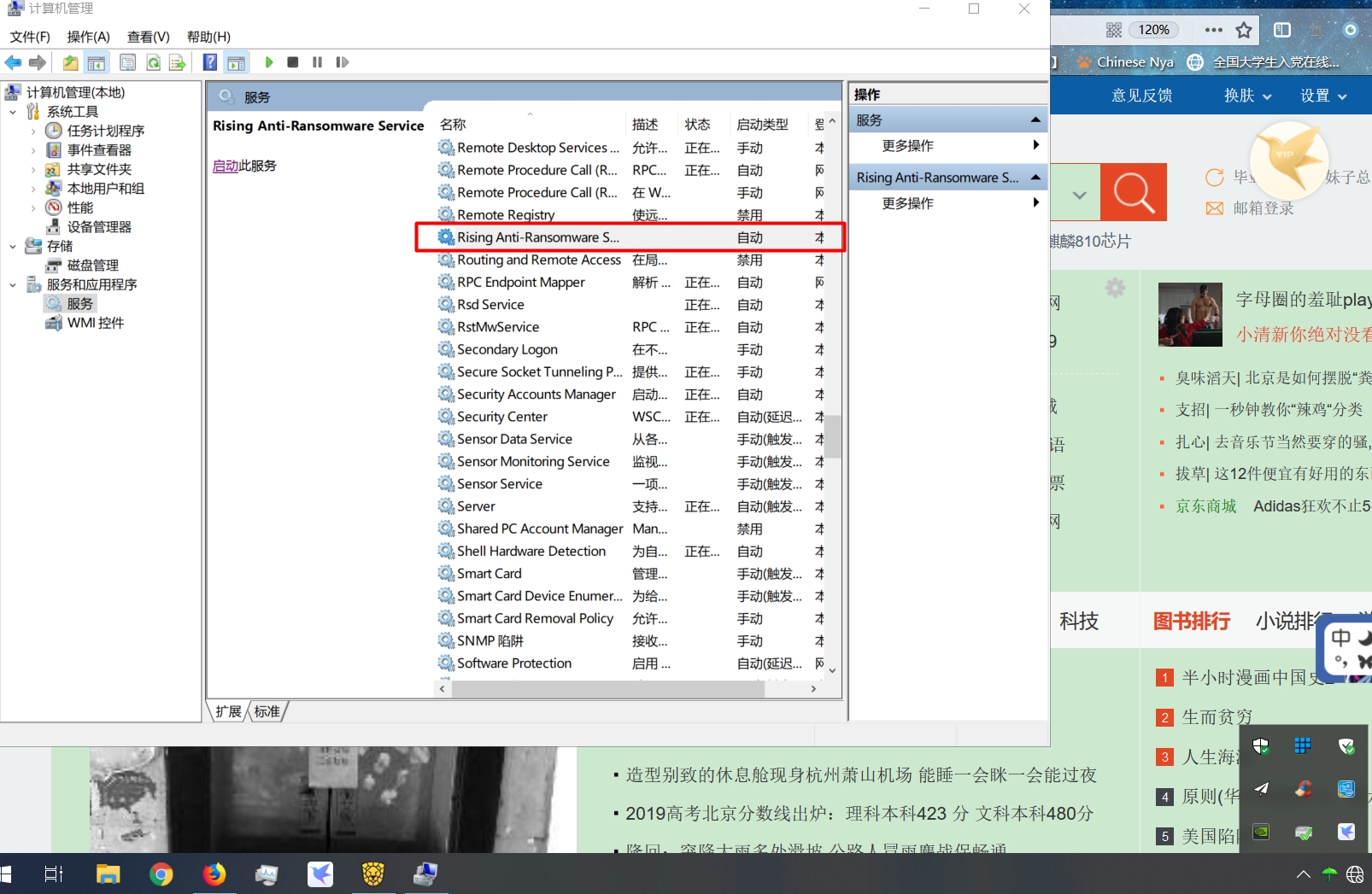Click the Back arrow in Computer Management toolbar

[x=13, y=62]
